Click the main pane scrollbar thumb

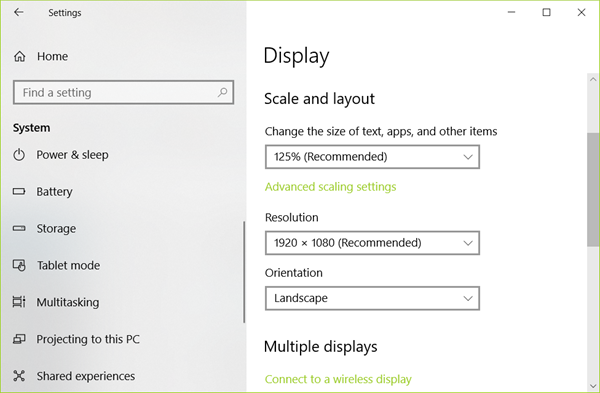pyautogui.click(x=593, y=190)
